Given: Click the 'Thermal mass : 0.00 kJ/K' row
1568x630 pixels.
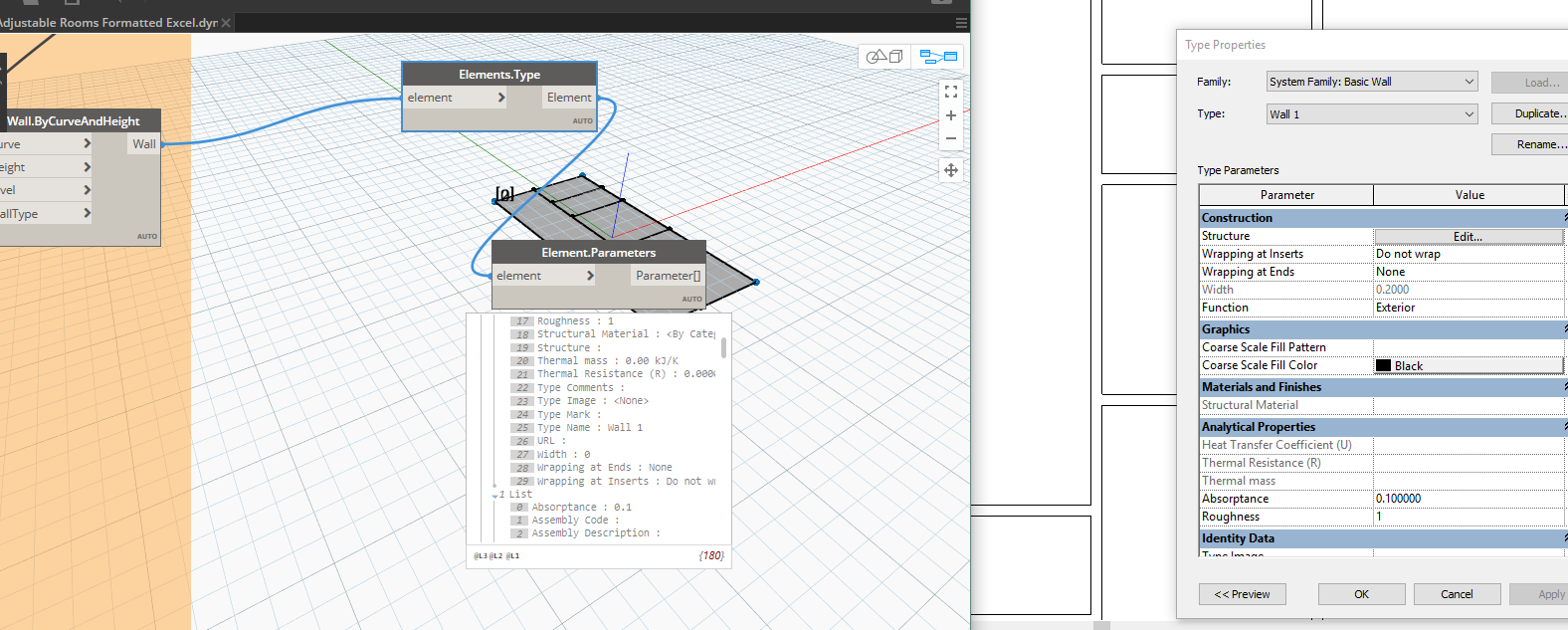Looking at the screenshot, I should [x=607, y=361].
